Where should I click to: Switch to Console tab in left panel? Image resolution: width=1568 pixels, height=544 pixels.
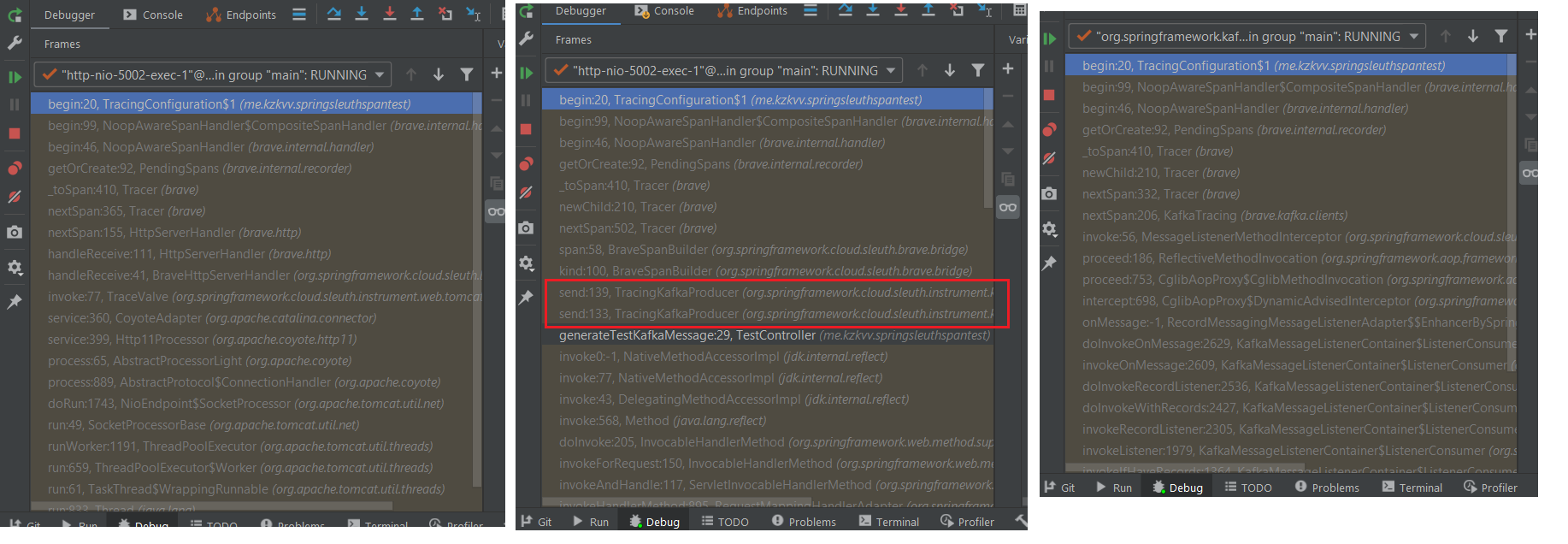[x=153, y=15]
